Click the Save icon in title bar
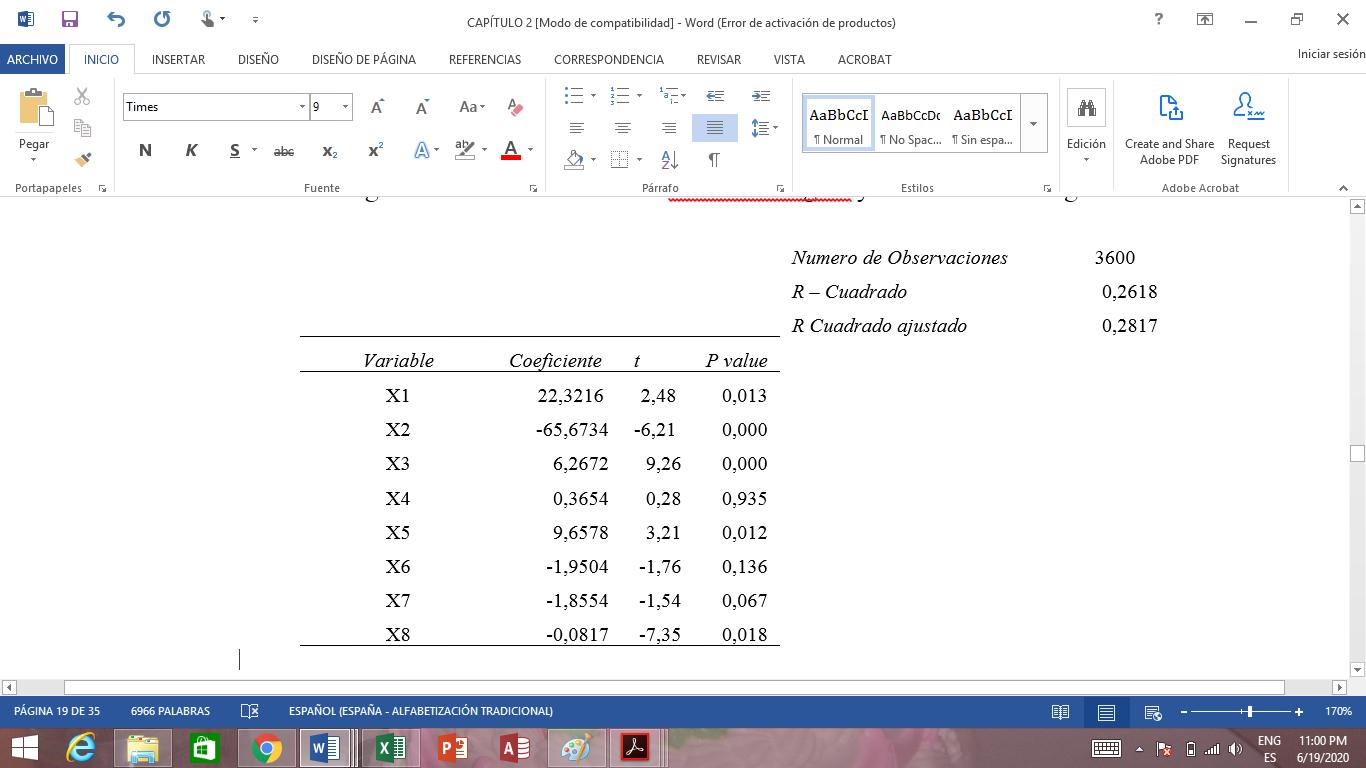 pyautogui.click(x=69, y=19)
